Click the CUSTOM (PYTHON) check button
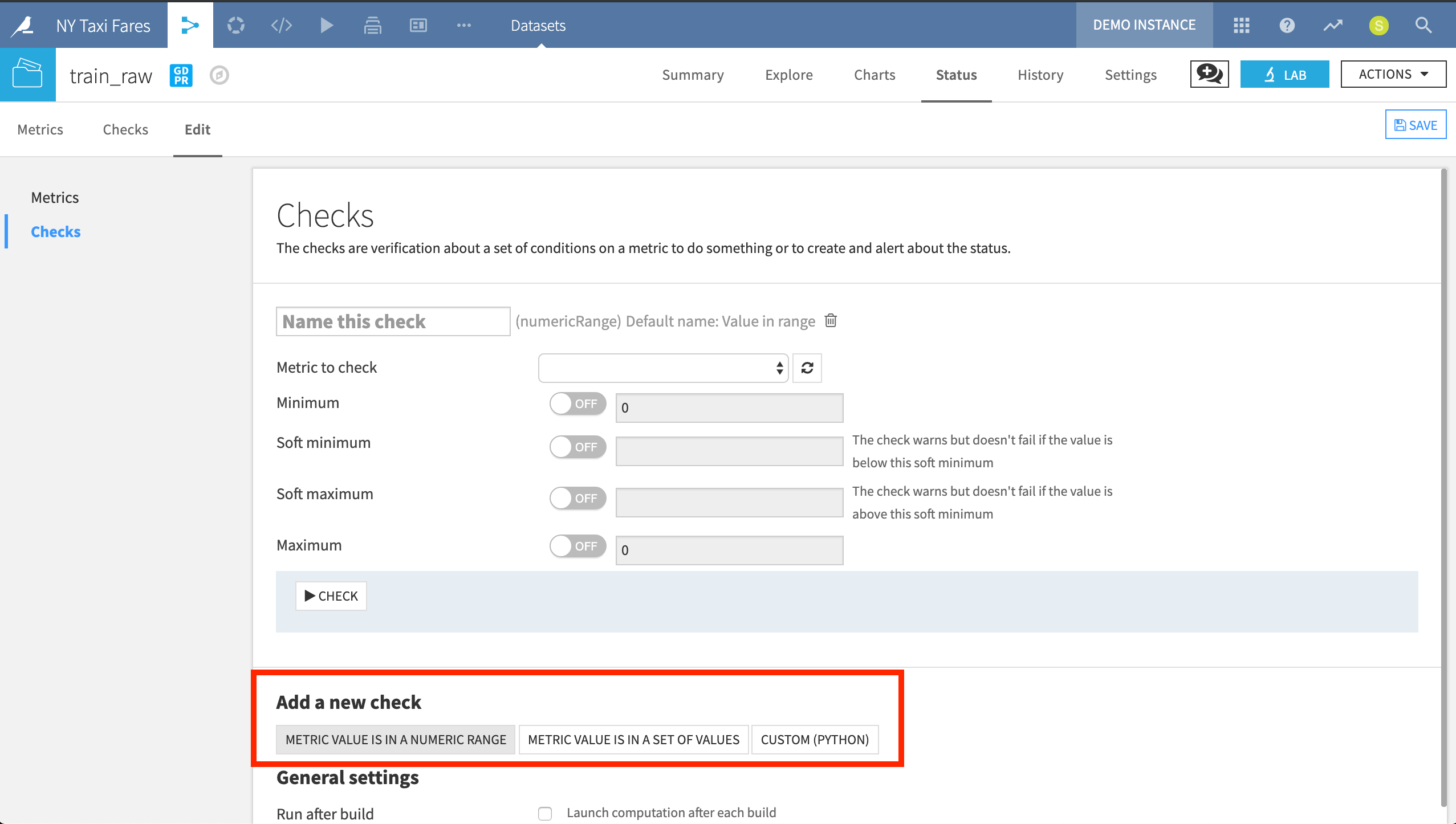Screen dimensions: 1456x824 pyautogui.click(x=815, y=739)
